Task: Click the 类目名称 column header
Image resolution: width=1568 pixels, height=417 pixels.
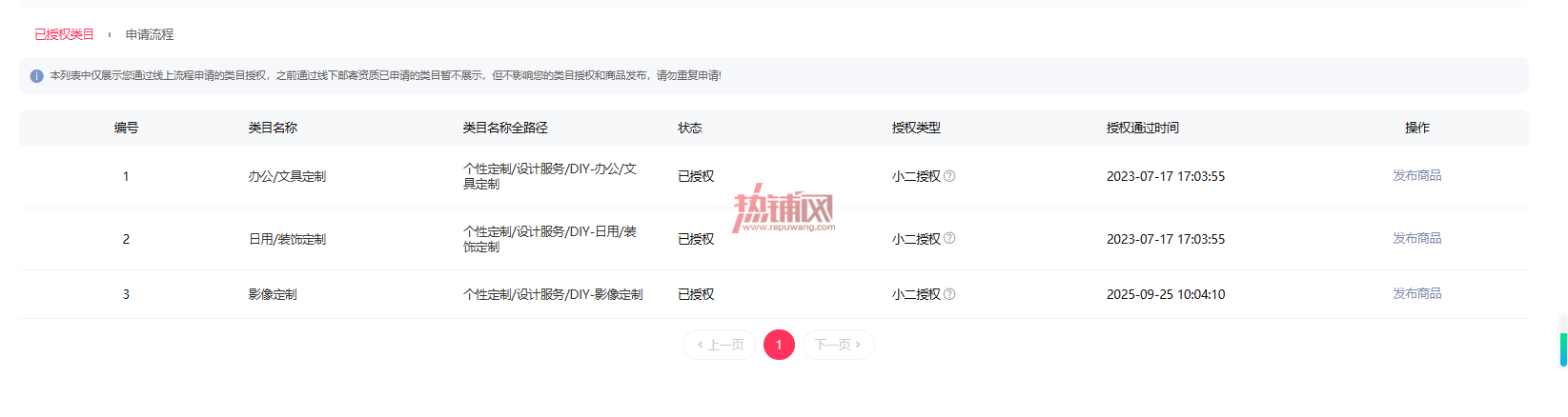Action: tap(273, 128)
